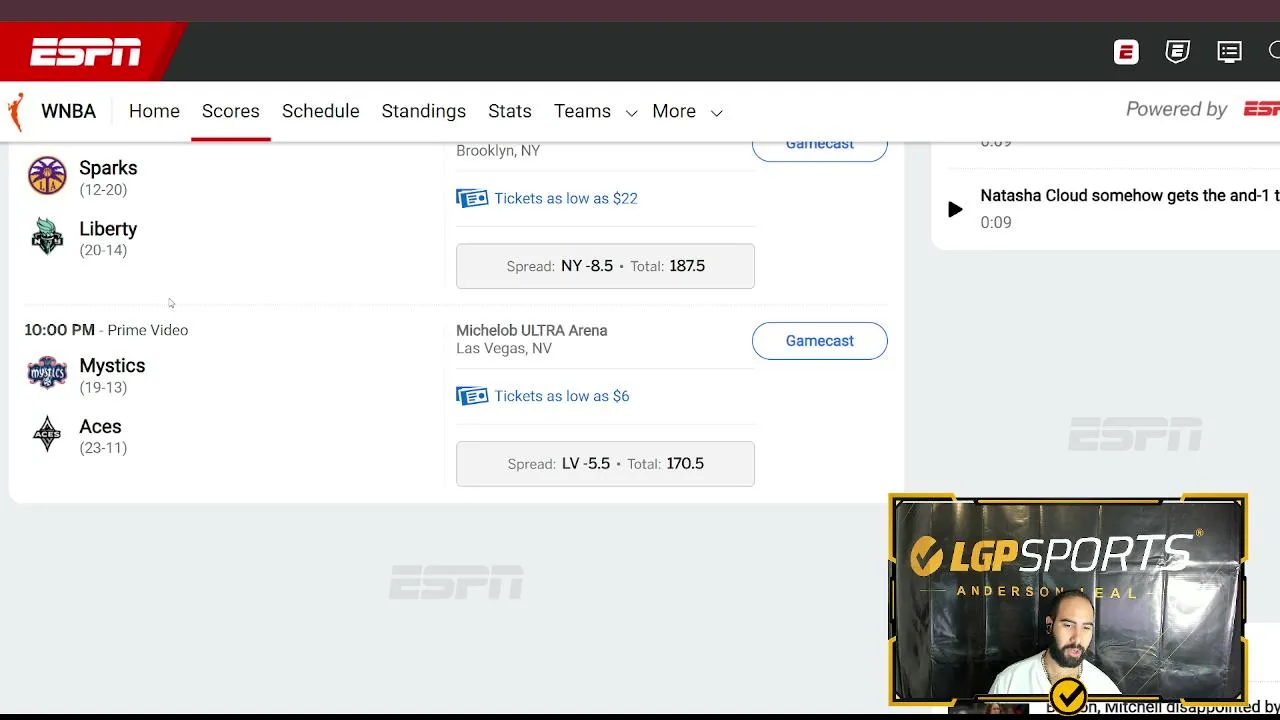The height and width of the screenshot is (720, 1280).
Task: Click the monitor list icon in header
Action: pos(1230,52)
